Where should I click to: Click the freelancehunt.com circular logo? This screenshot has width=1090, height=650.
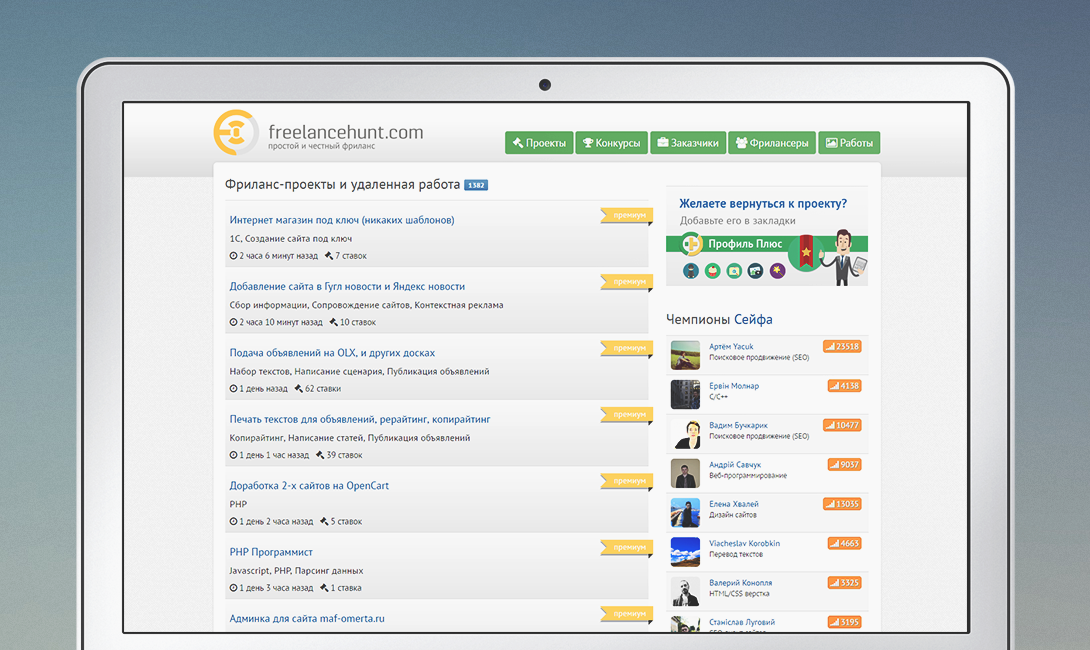pos(236,132)
